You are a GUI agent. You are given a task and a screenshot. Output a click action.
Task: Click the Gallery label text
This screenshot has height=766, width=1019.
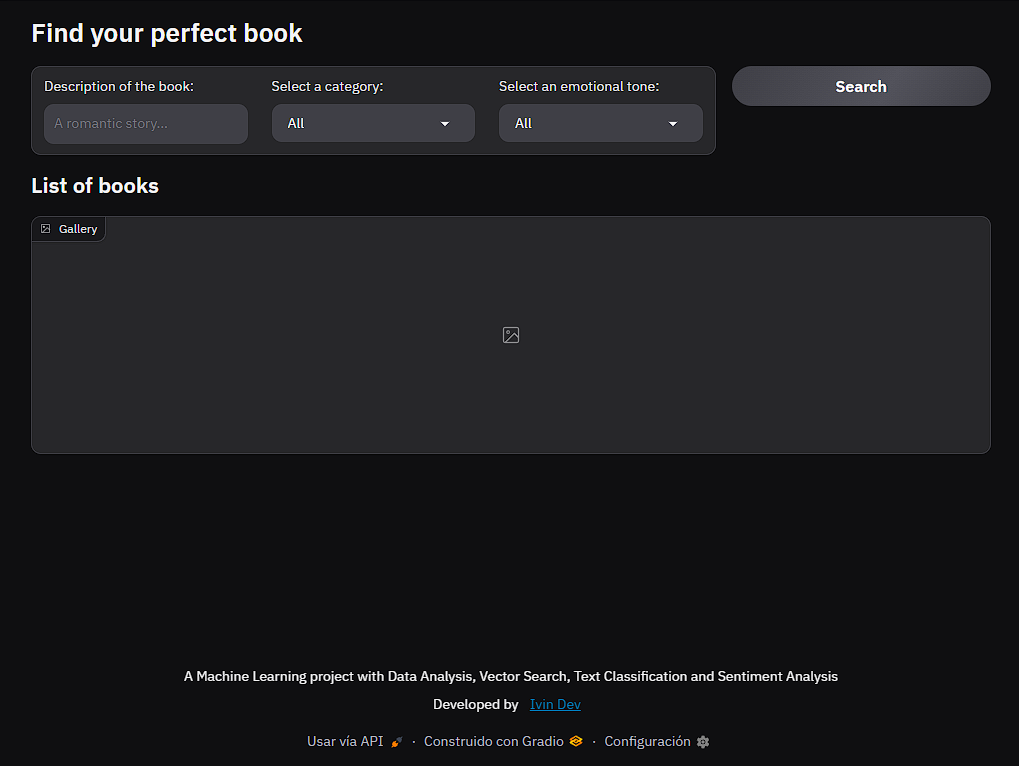point(78,229)
